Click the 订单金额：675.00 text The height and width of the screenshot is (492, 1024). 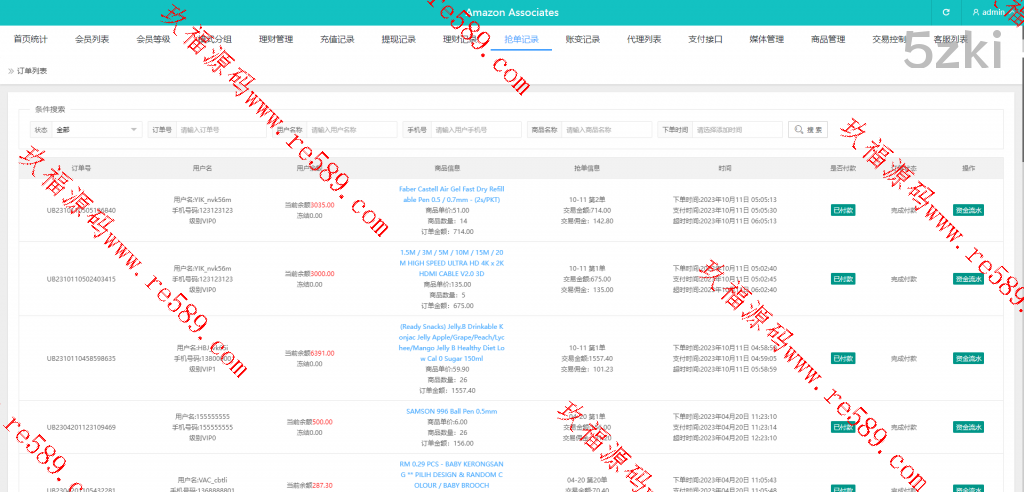(446, 305)
